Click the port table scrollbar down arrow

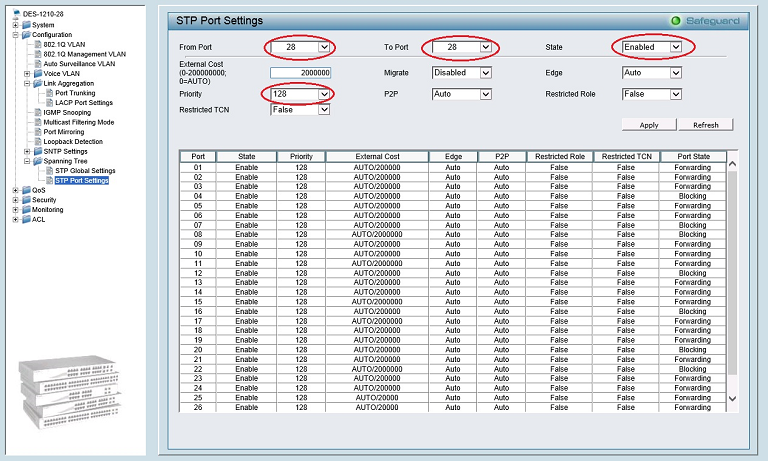732,398
